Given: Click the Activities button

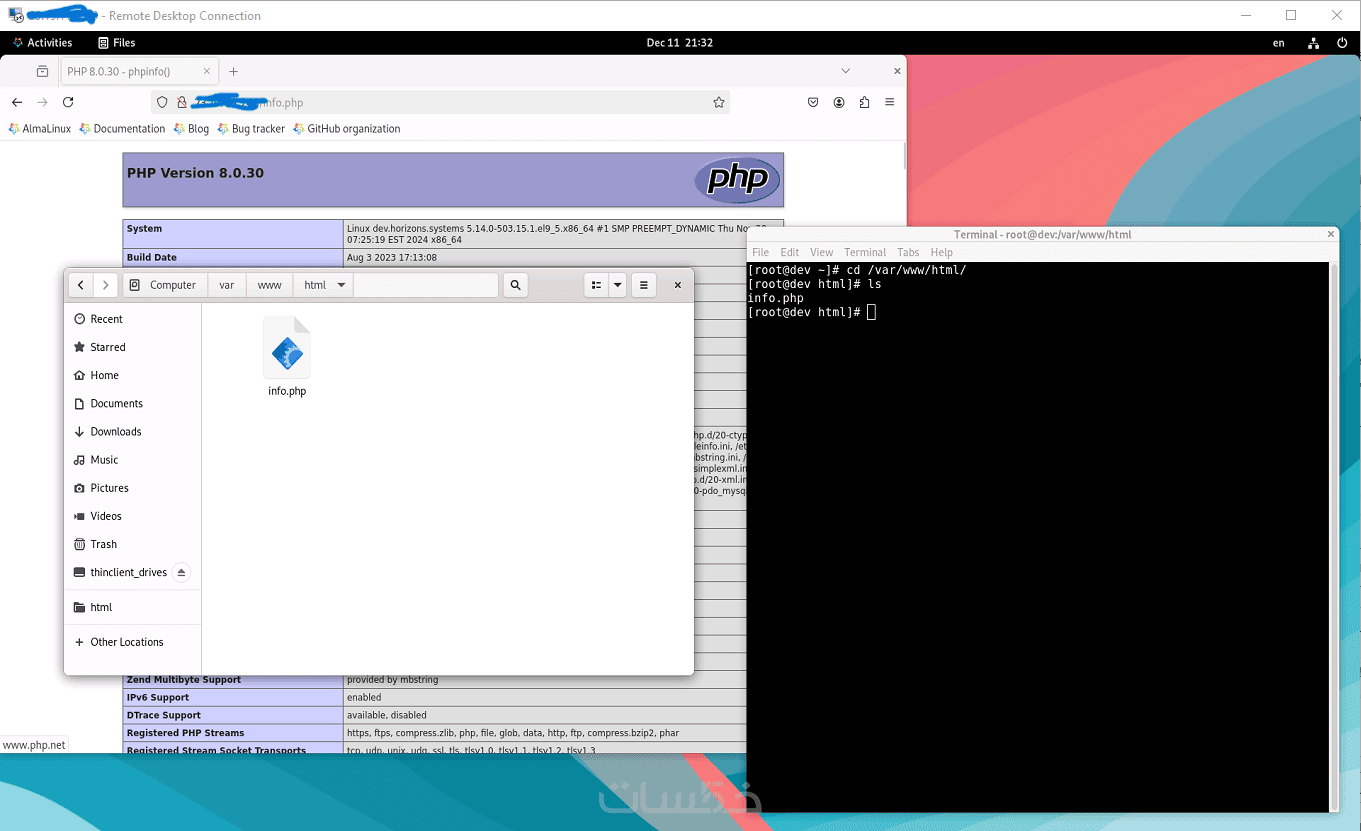Looking at the screenshot, I should point(42,43).
